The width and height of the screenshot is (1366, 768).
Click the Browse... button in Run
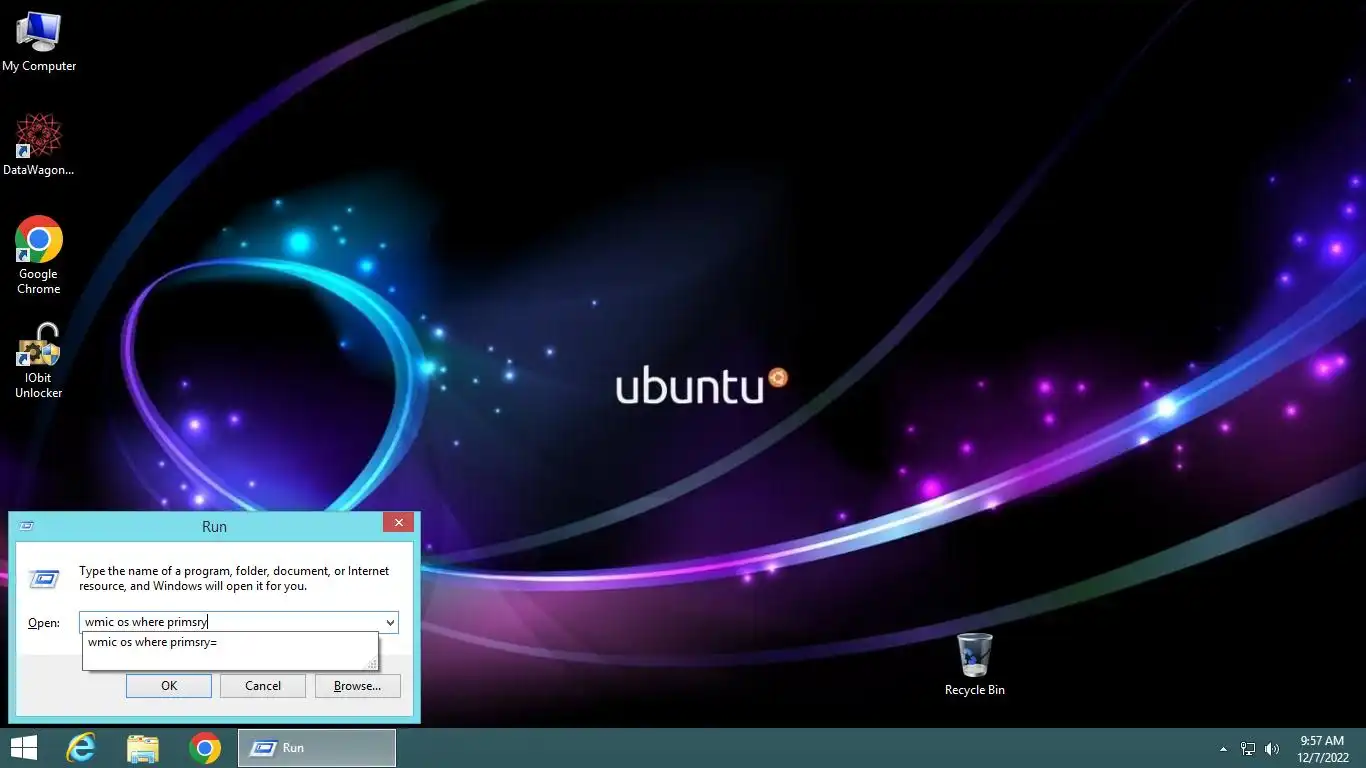click(357, 686)
